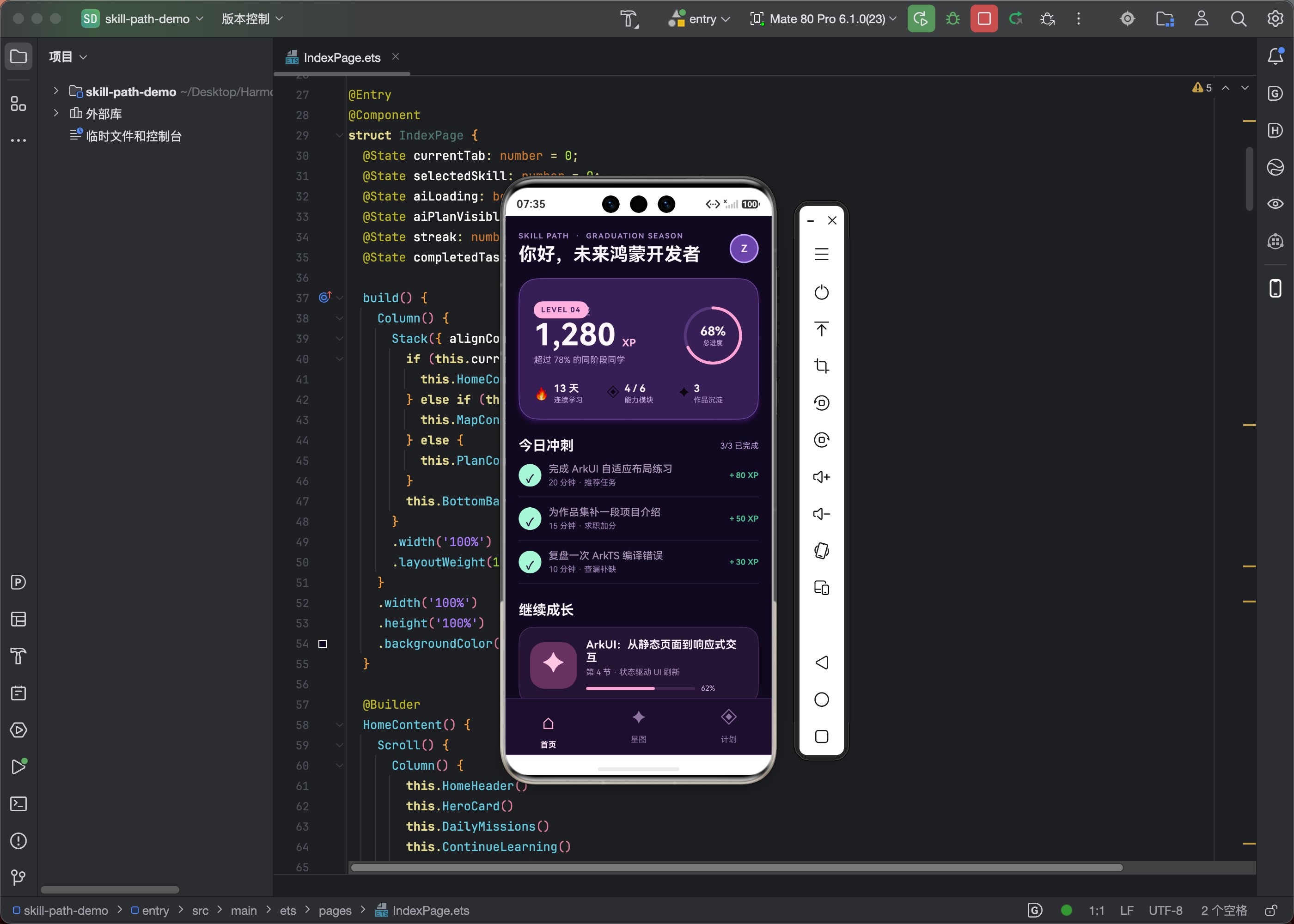Click the emulator Home circle button
1294x924 pixels.
821,699
